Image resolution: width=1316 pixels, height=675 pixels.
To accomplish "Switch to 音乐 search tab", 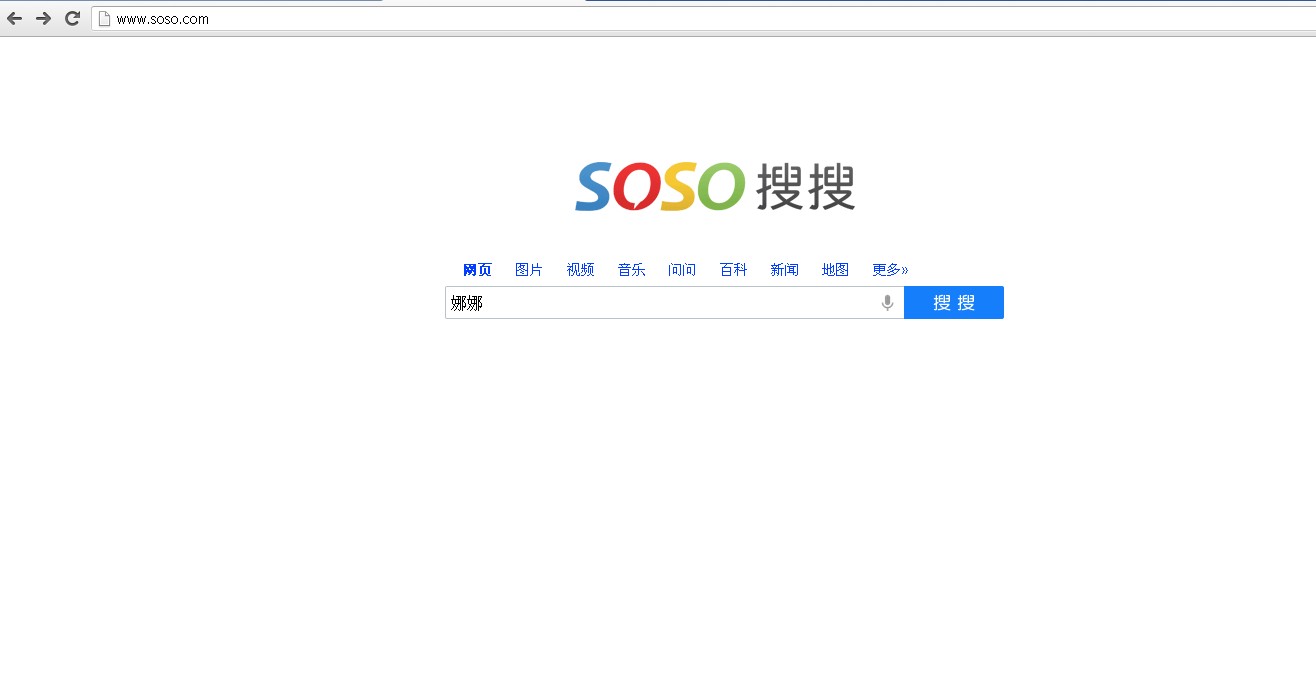I will (631, 270).
